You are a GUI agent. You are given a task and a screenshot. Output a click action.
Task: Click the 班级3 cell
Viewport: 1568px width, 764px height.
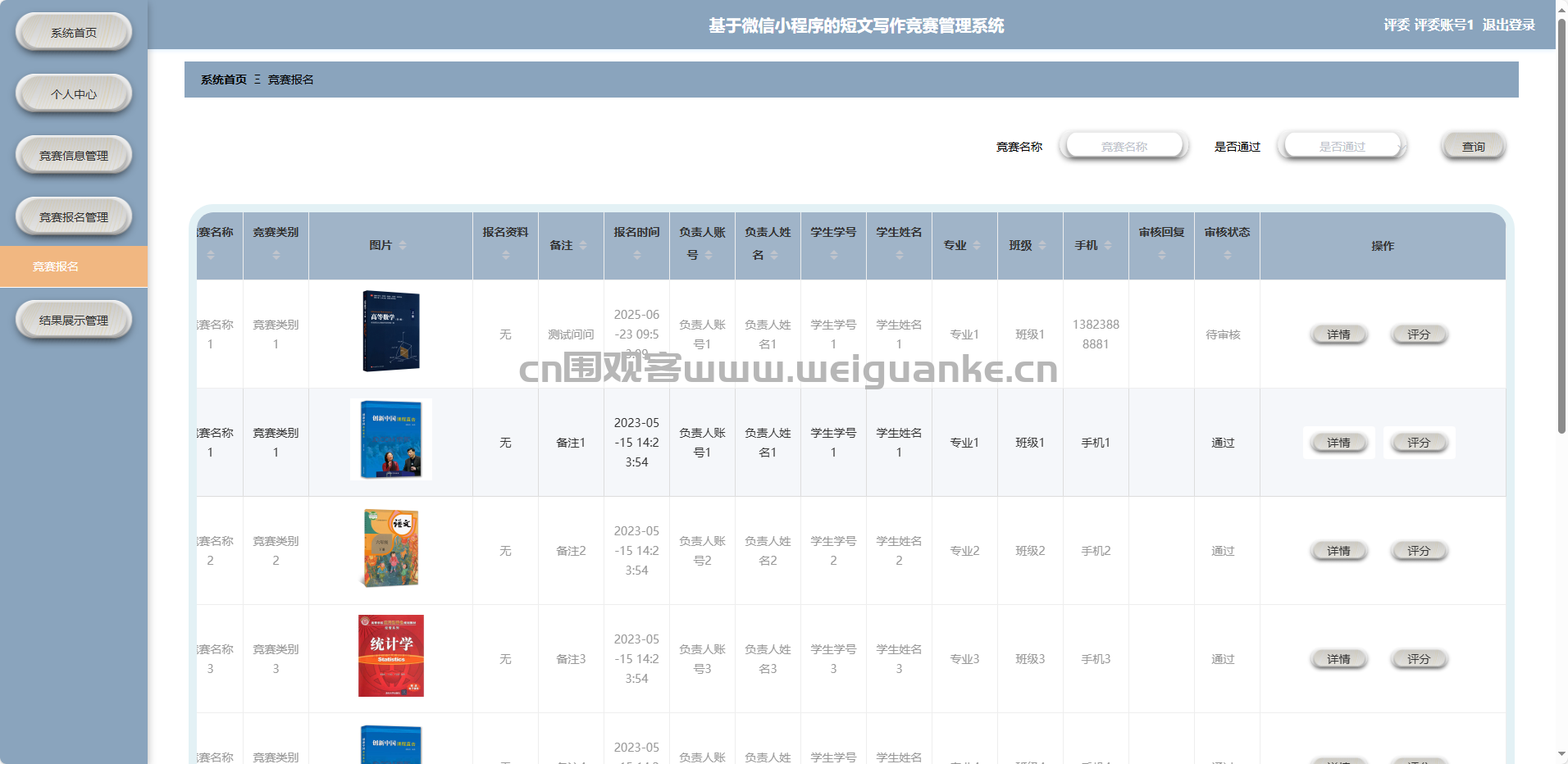(x=1030, y=659)
